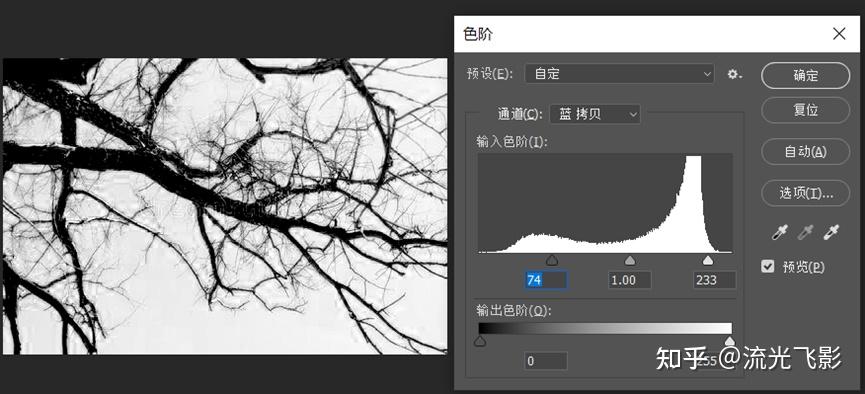Click the input midtone gray slider handle
The height and width of the screenshot is (394, 865).
click(x=629, y=260)
